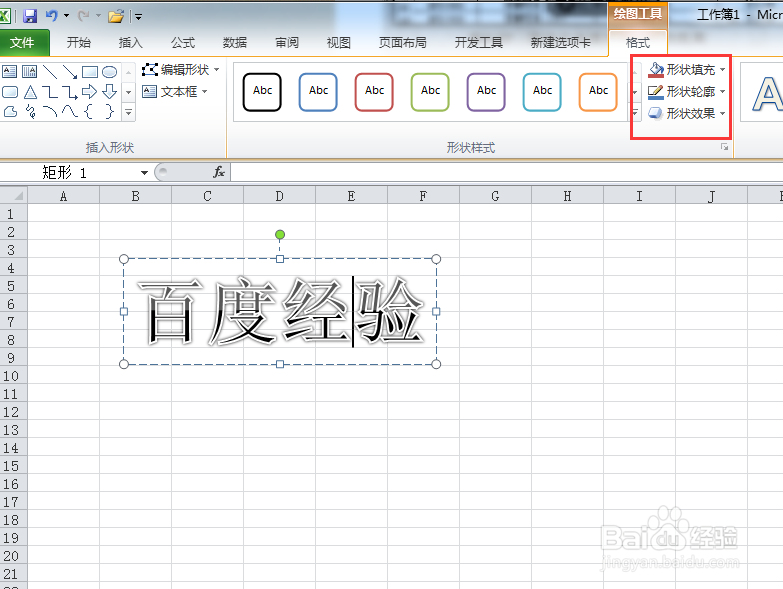Switch to the 视图 tab

click(x=339, y=43)
